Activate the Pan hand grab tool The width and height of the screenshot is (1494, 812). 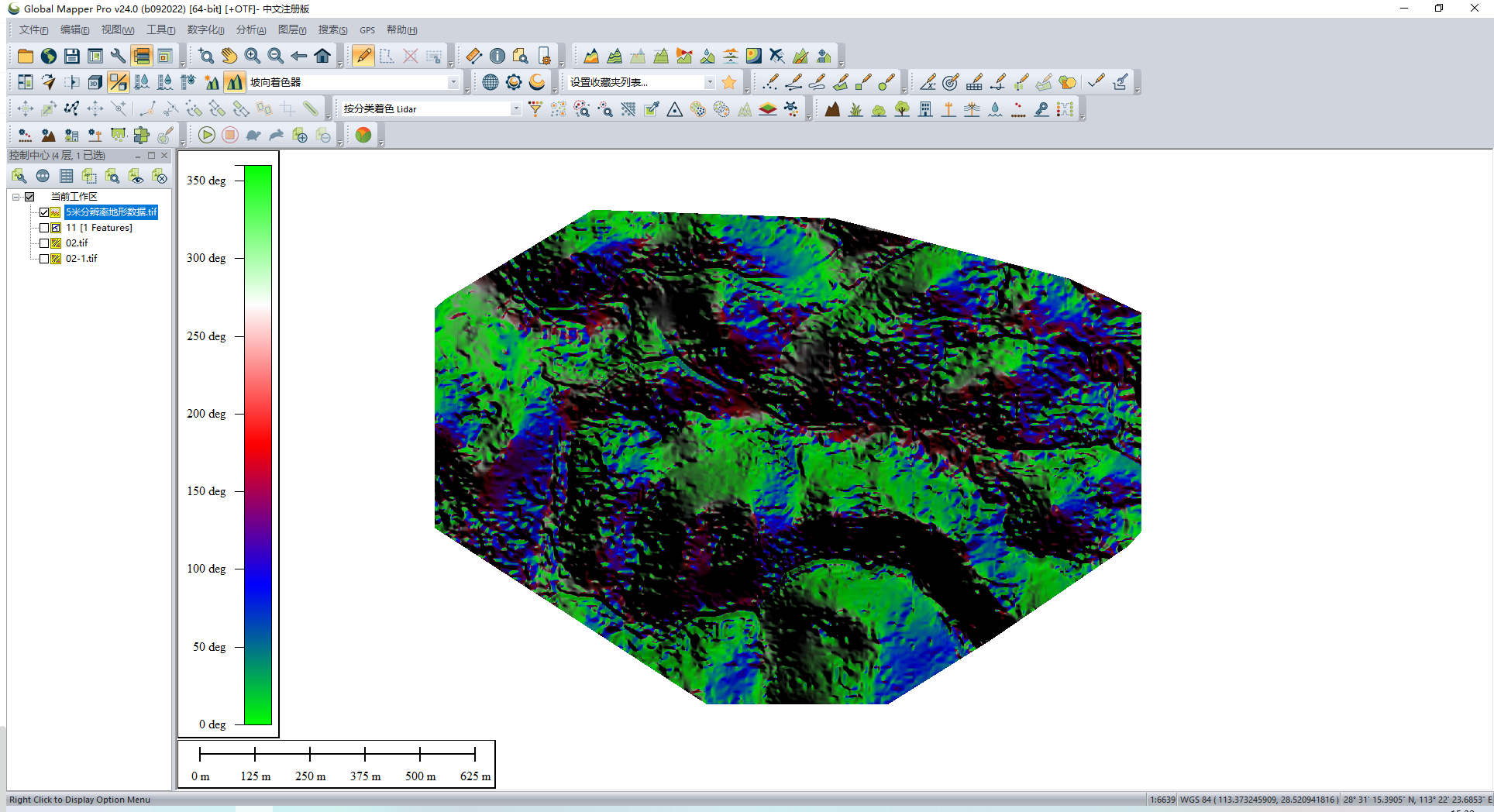tap(229, 56)
